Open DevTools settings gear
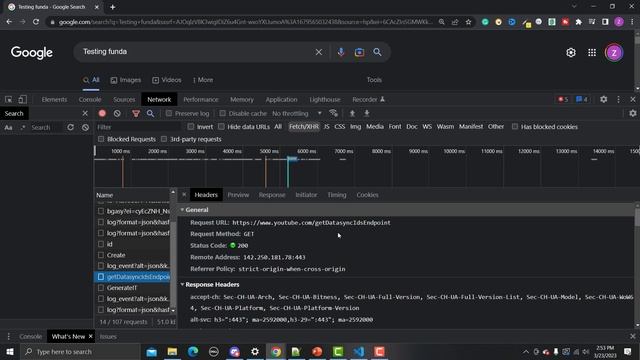 click(x=603, y=99)
